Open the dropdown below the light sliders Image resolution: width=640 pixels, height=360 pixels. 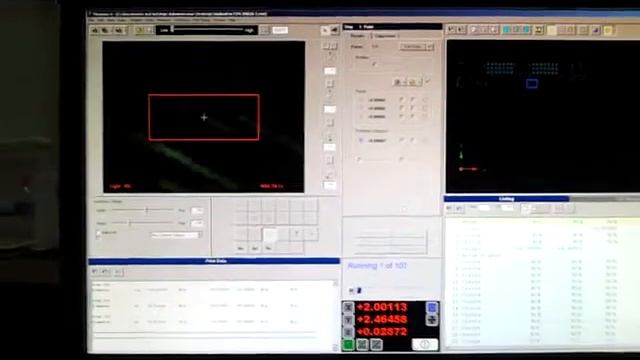[176, 235]
